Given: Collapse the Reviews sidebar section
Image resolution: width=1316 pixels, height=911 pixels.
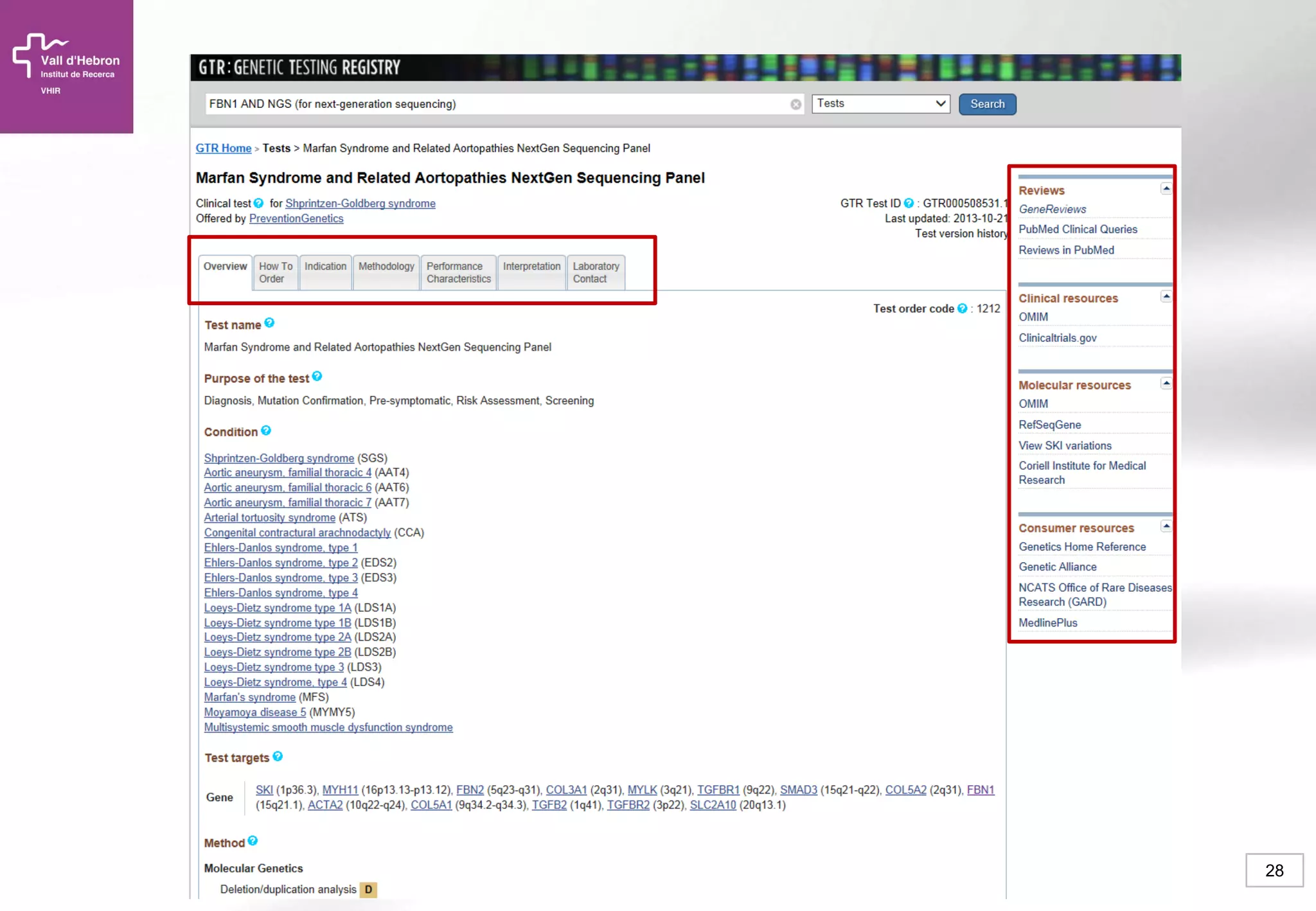Looking at the screenshot, I should click(x=1166, y=189).
